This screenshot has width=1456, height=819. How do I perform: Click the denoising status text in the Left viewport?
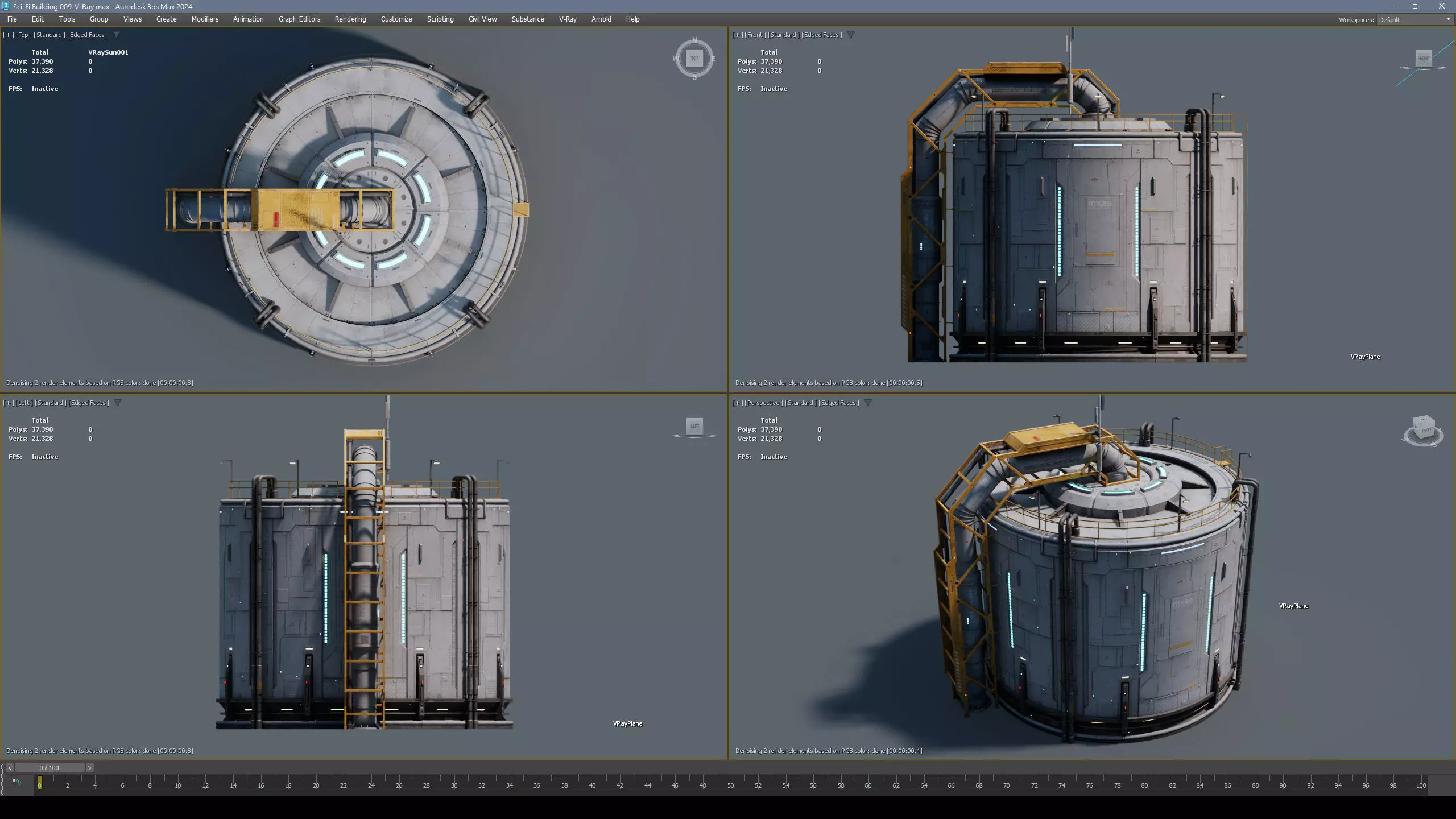point(100,751)
